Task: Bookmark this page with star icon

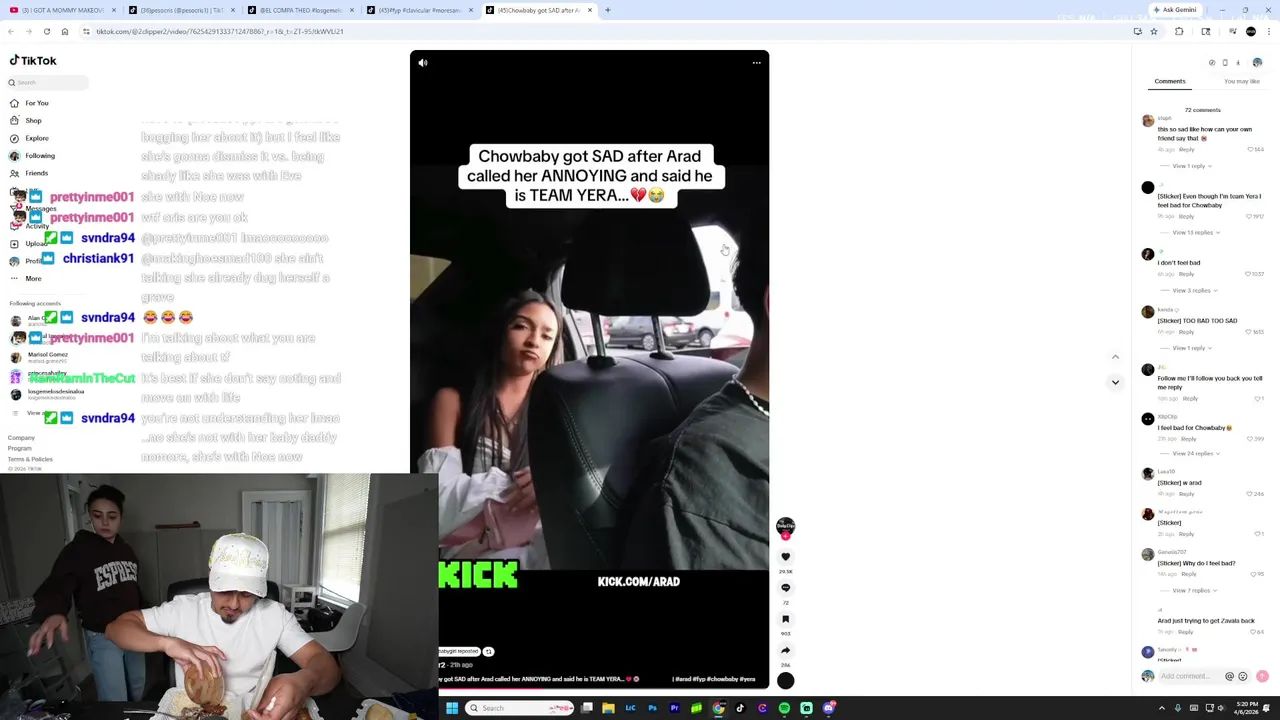Action: tap(1153, 31)
